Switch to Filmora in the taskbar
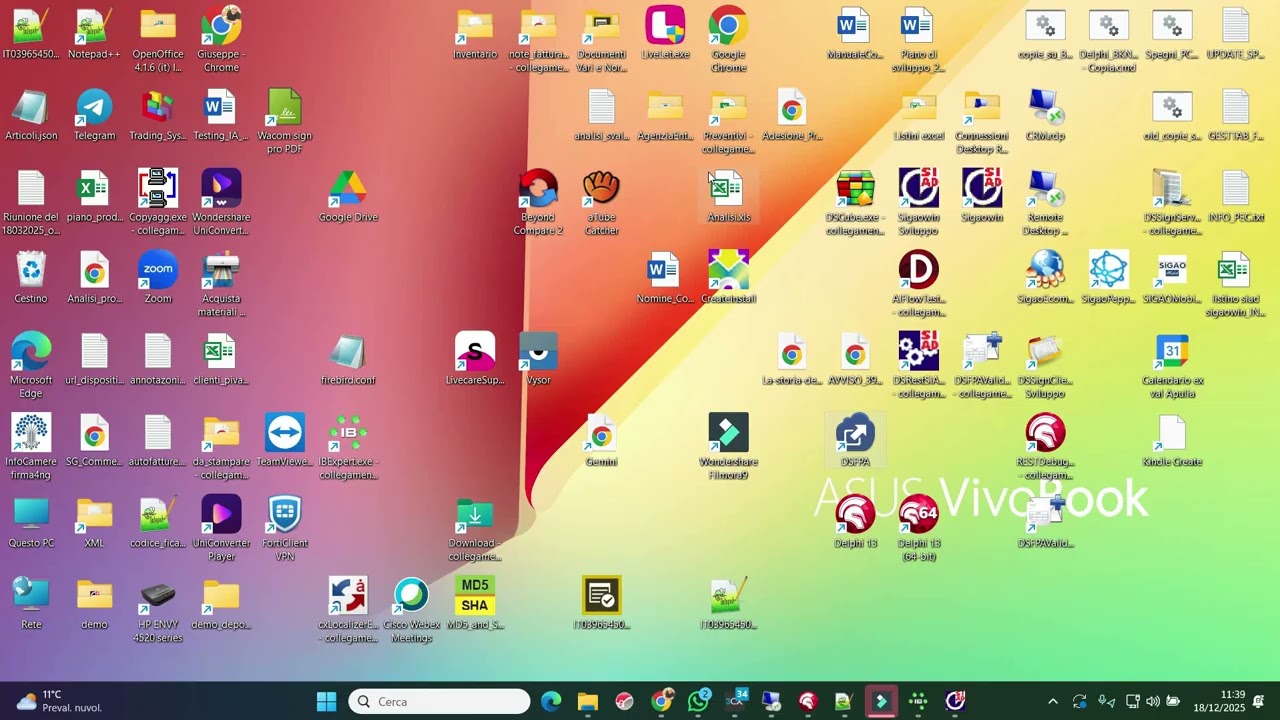 point(880,701)
